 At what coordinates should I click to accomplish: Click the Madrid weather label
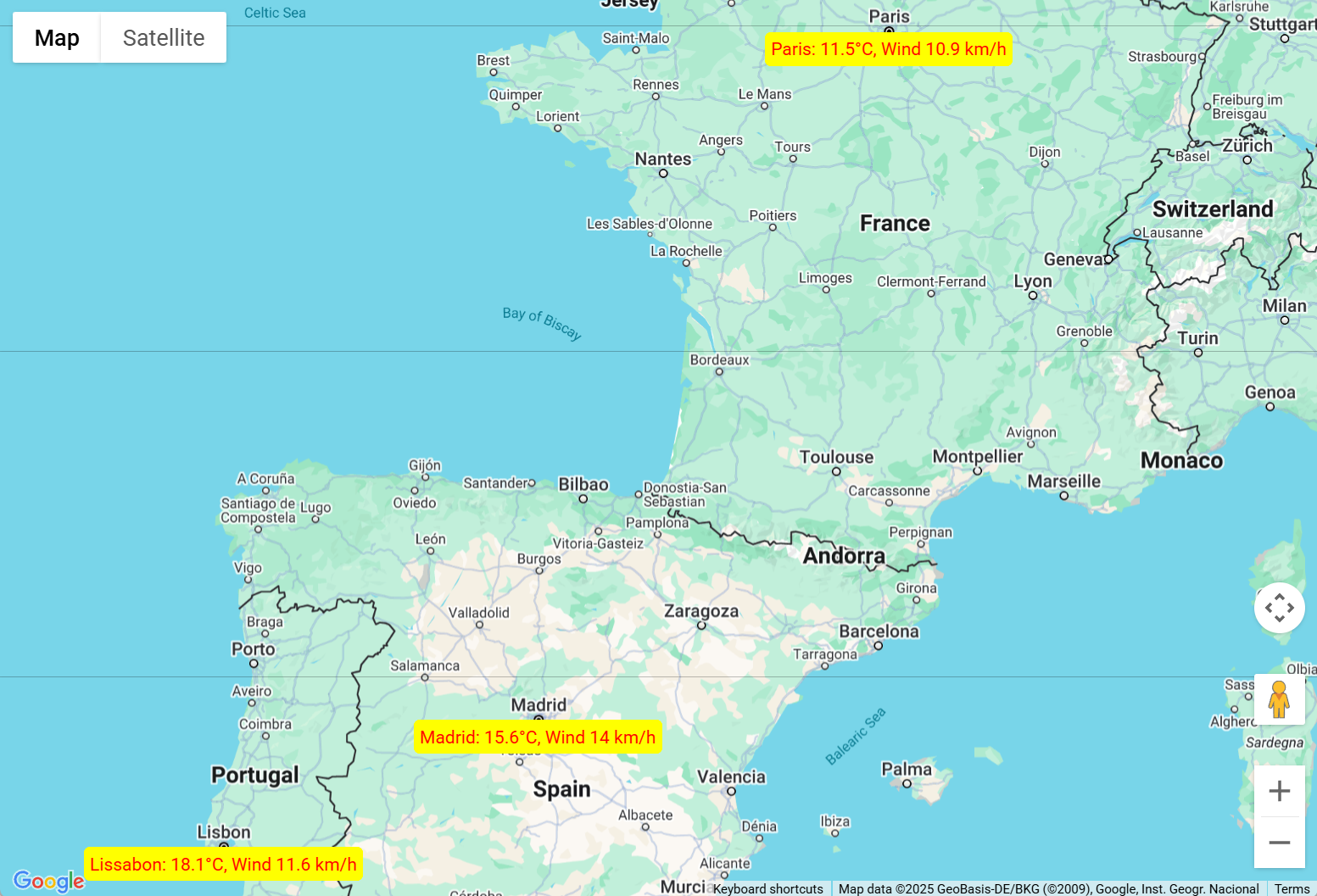pos(538,737)
